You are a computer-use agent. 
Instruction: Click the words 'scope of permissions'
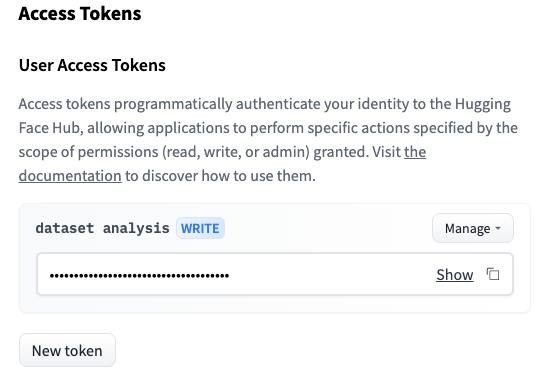pos(88,152)
